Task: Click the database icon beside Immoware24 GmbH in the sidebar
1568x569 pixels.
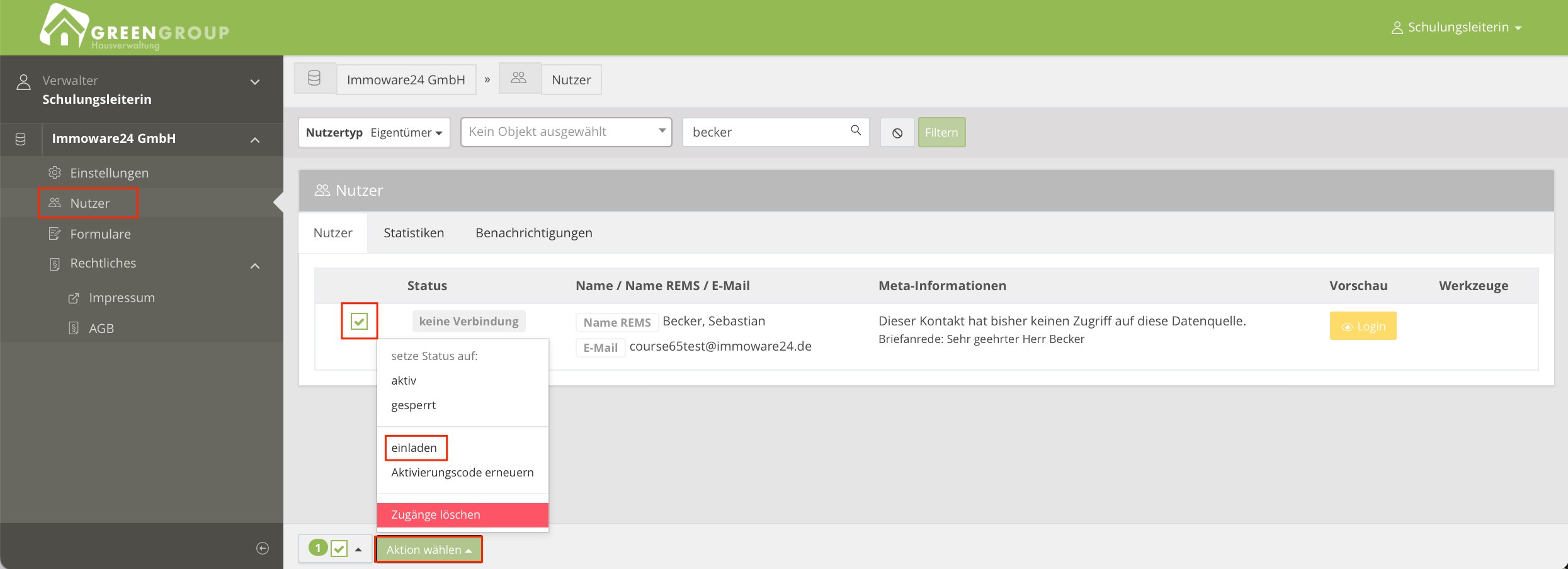Action: 21,139
